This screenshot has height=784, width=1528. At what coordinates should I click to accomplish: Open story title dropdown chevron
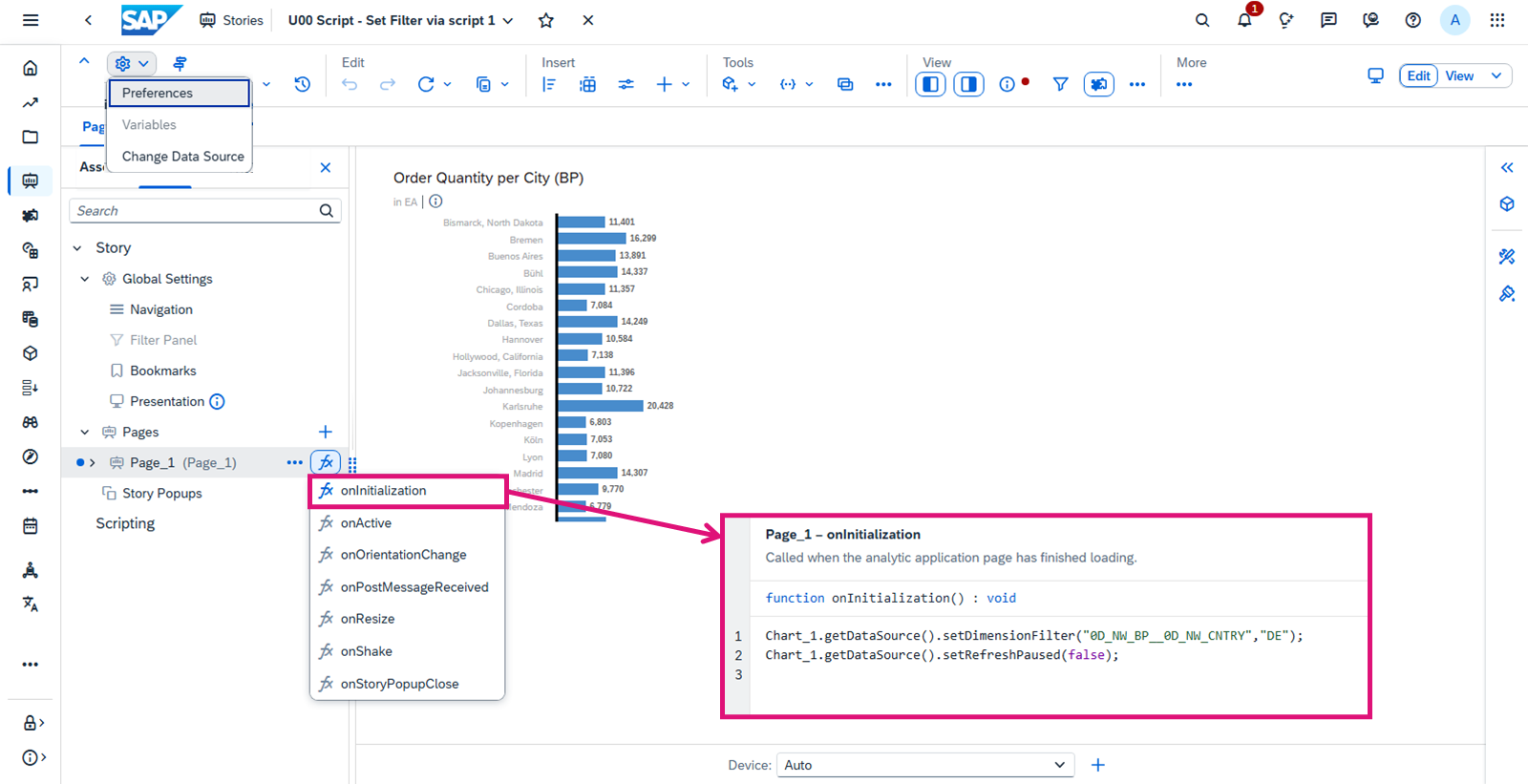[x=508, y=20]
